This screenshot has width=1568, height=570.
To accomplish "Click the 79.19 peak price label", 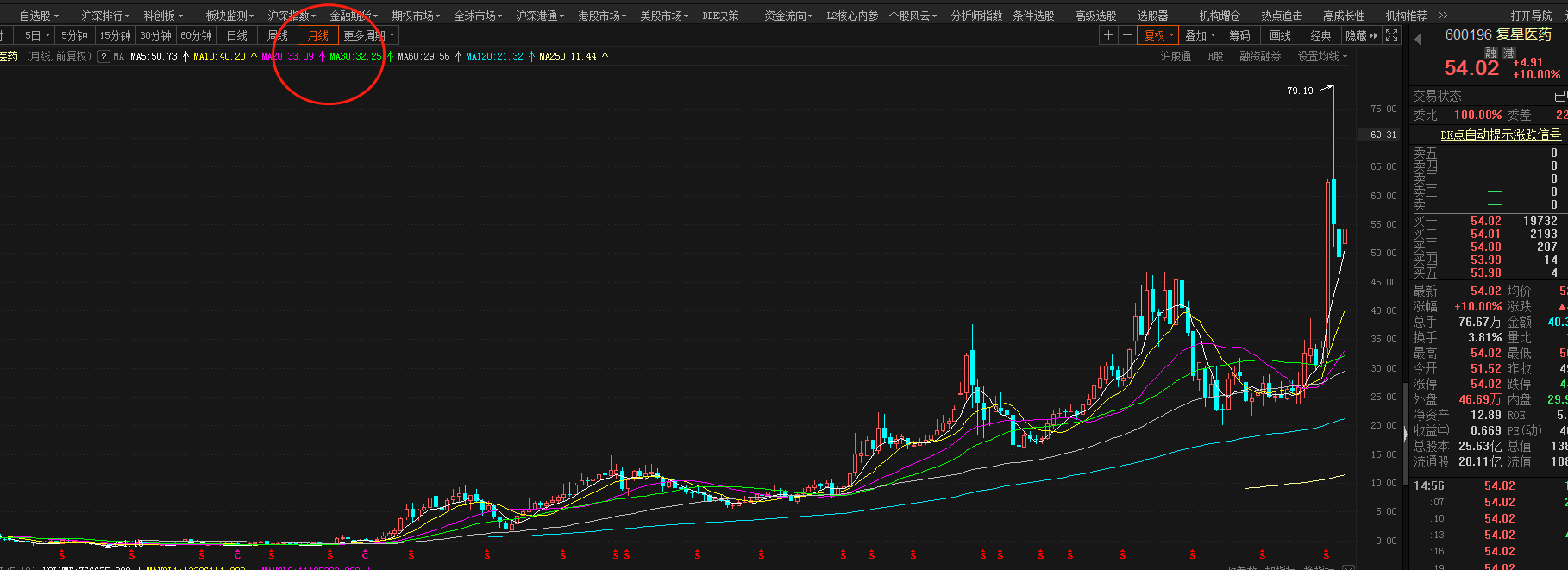I will point(1300,91).
